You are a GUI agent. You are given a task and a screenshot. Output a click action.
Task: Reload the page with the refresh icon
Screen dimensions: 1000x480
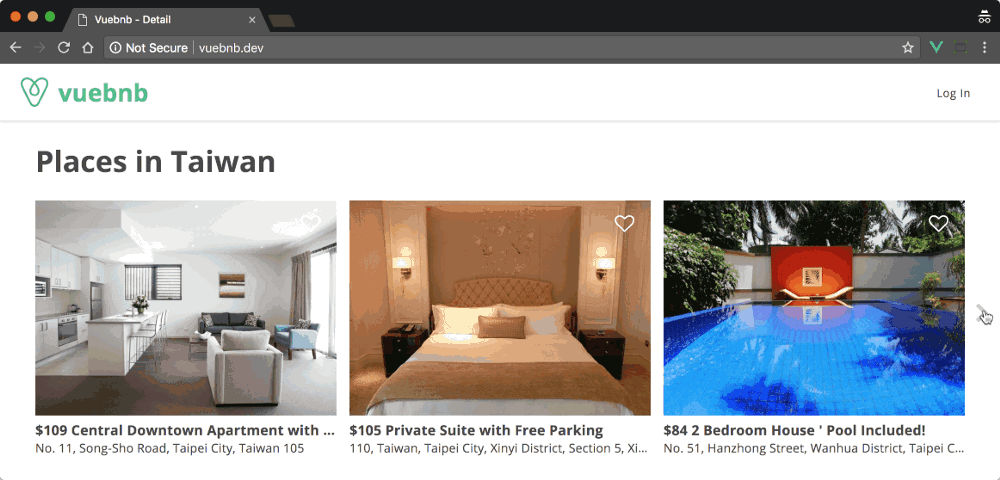click(x=64, y=48)
